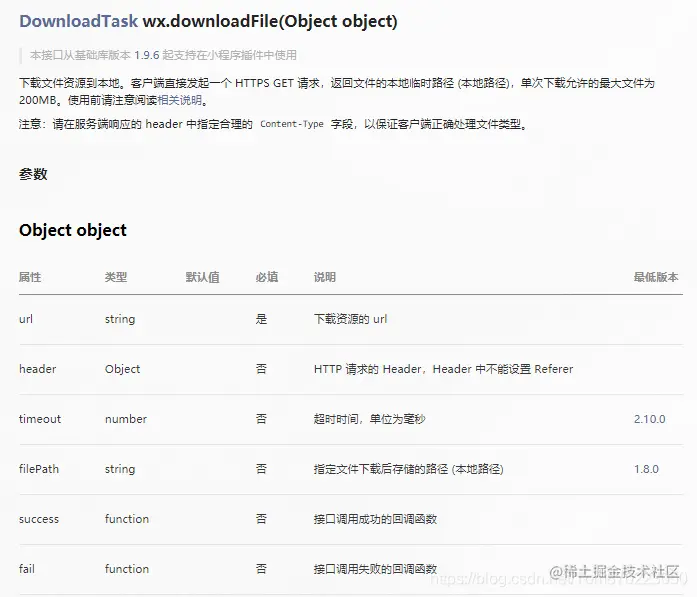Screen dimensions: 697x597
Task: Select the header attribute cell
Action: [38, 369]
